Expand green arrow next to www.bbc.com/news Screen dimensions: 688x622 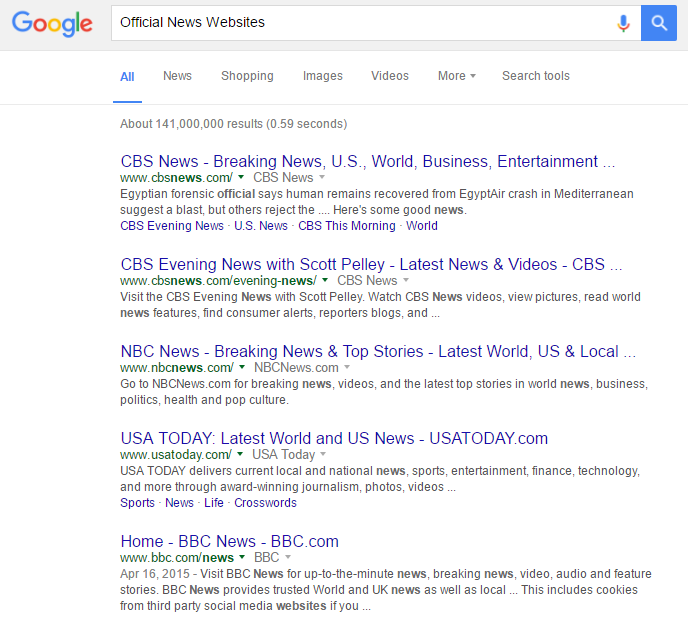click(x=242, y=557)
